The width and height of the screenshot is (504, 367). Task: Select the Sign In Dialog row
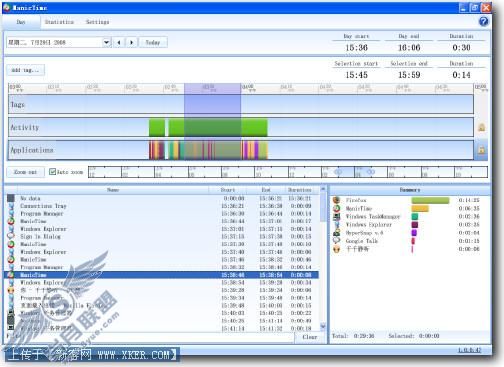click(x=162, y=236)
